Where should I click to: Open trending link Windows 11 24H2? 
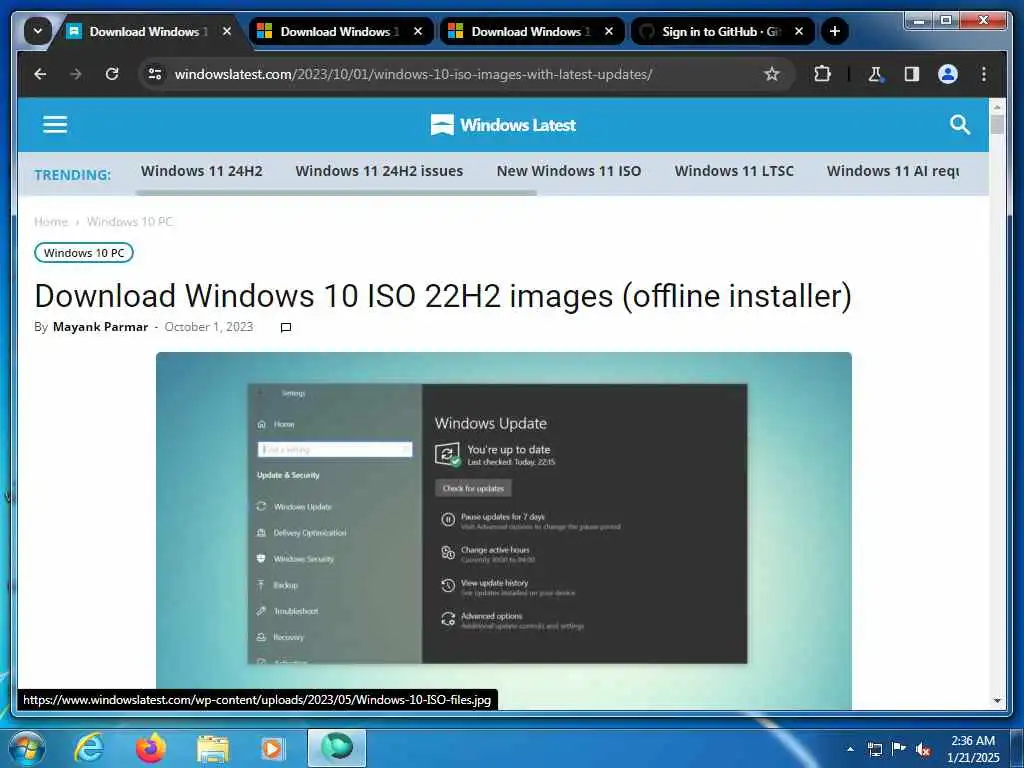[x=201, y=171]
